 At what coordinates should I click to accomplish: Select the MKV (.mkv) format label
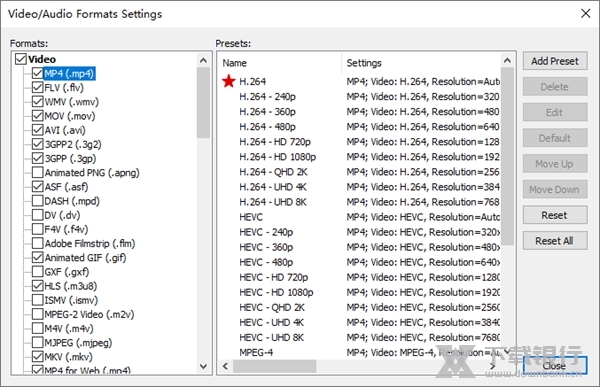[68, 357]
